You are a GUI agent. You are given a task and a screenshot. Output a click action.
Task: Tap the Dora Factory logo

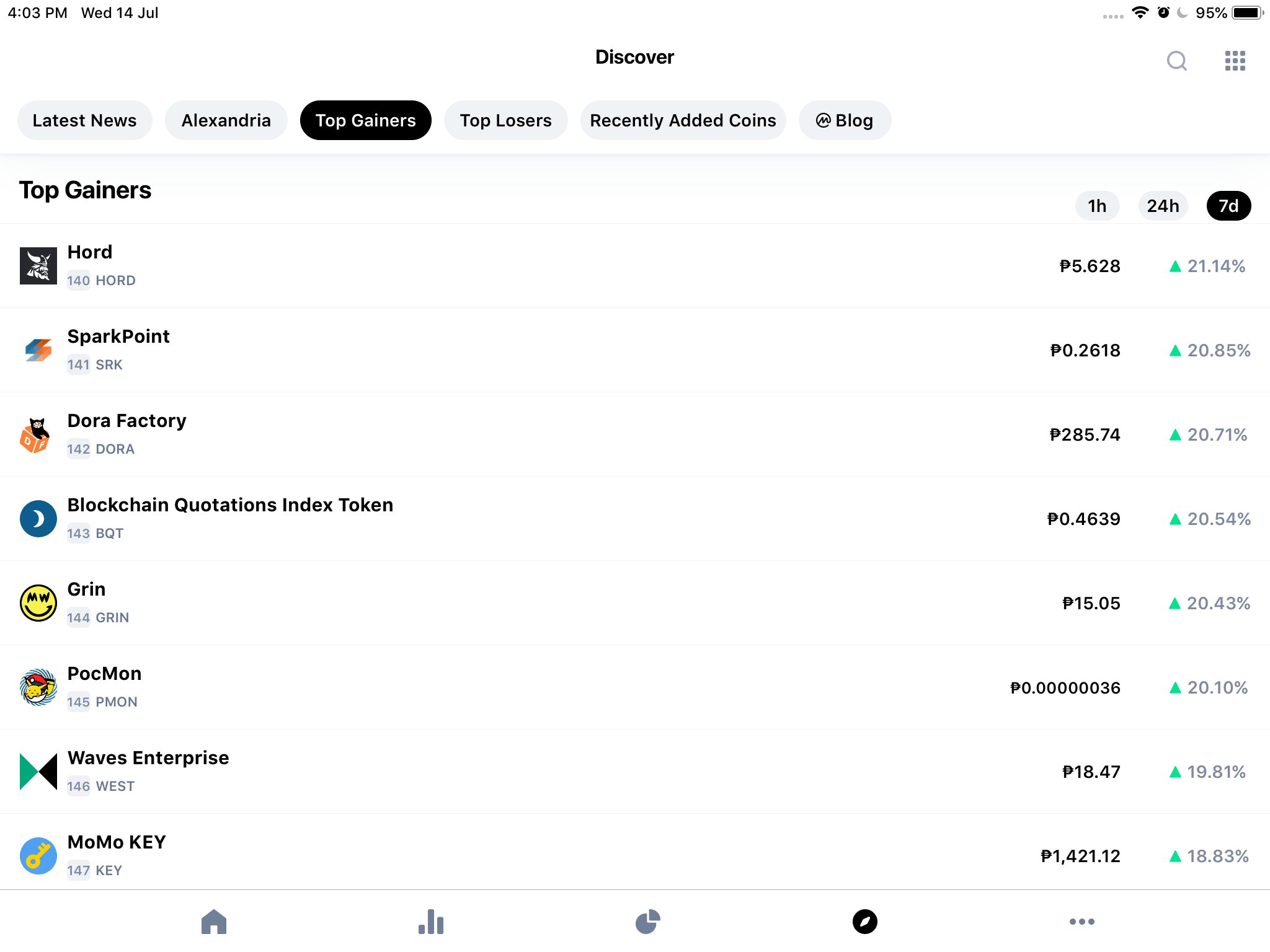click(x=36, y=434)
